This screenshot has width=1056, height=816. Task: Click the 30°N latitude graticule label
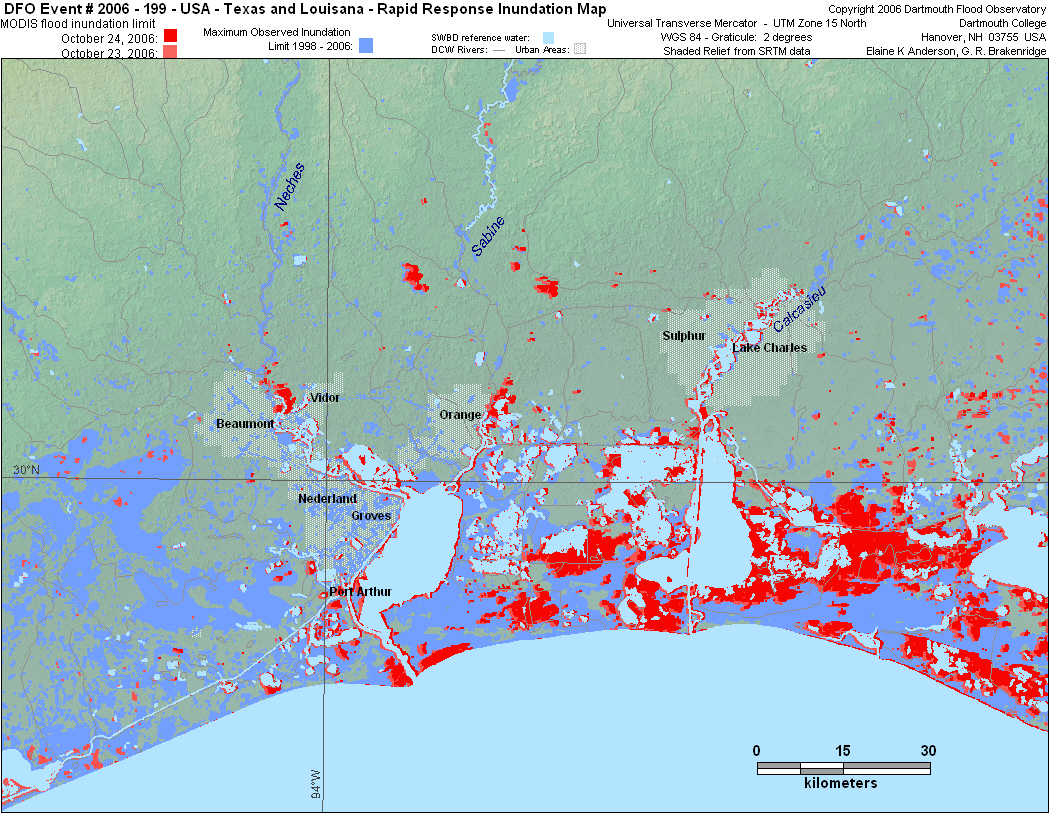pyautogui.click(x=26, y=470)
